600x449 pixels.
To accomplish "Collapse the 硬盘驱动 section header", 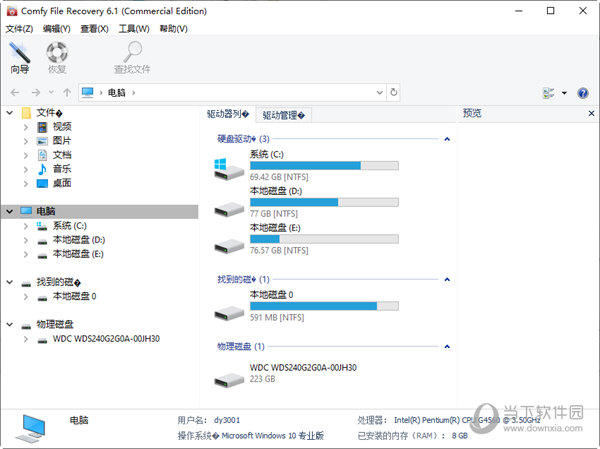I will click(445, 138).
